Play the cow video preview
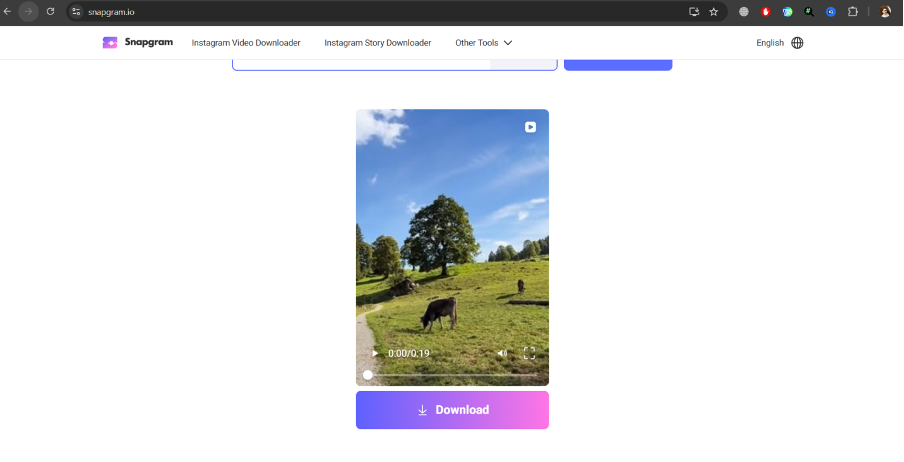 tap(375, 353)
